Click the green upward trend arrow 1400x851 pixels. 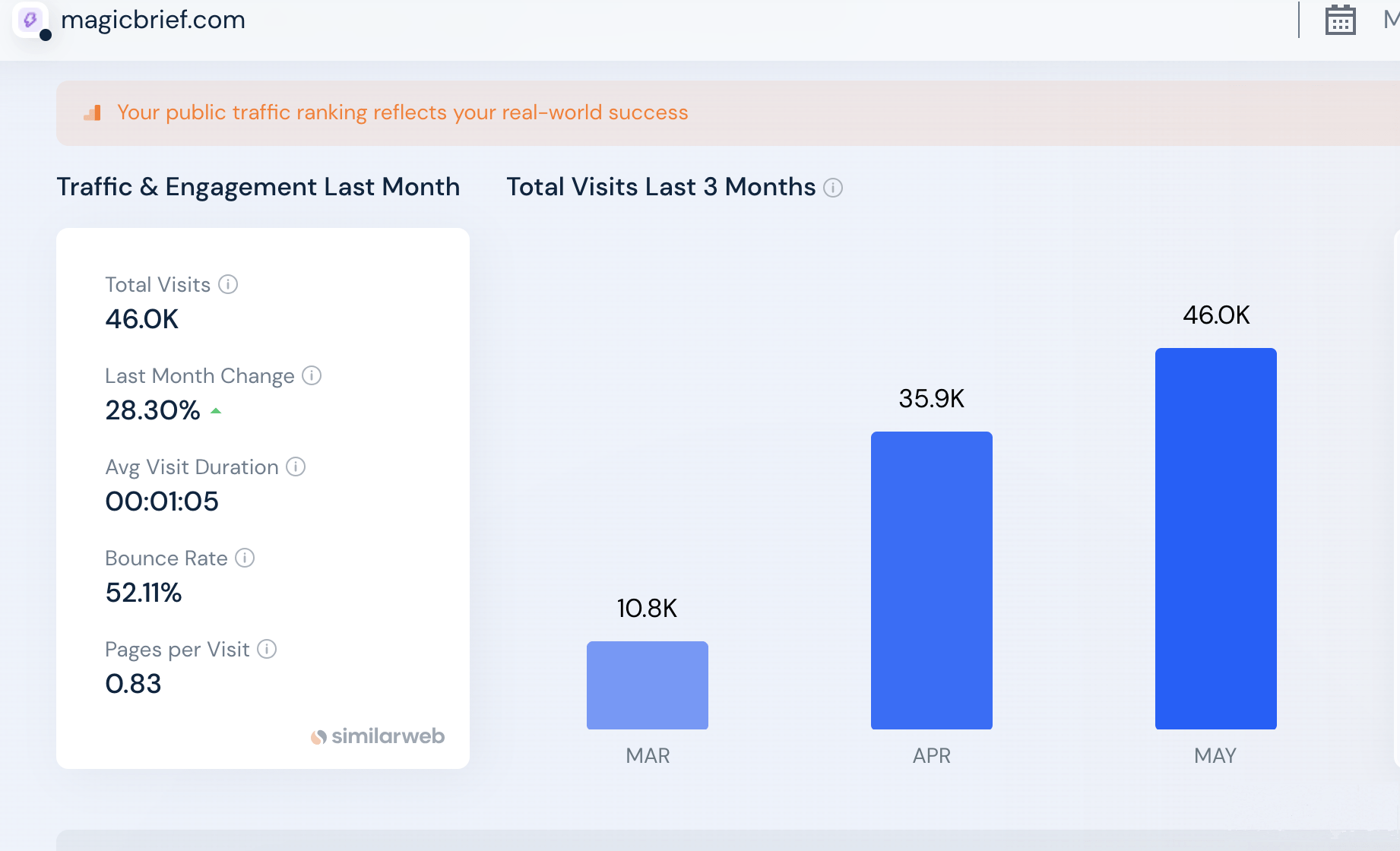[x=216, y=411]
